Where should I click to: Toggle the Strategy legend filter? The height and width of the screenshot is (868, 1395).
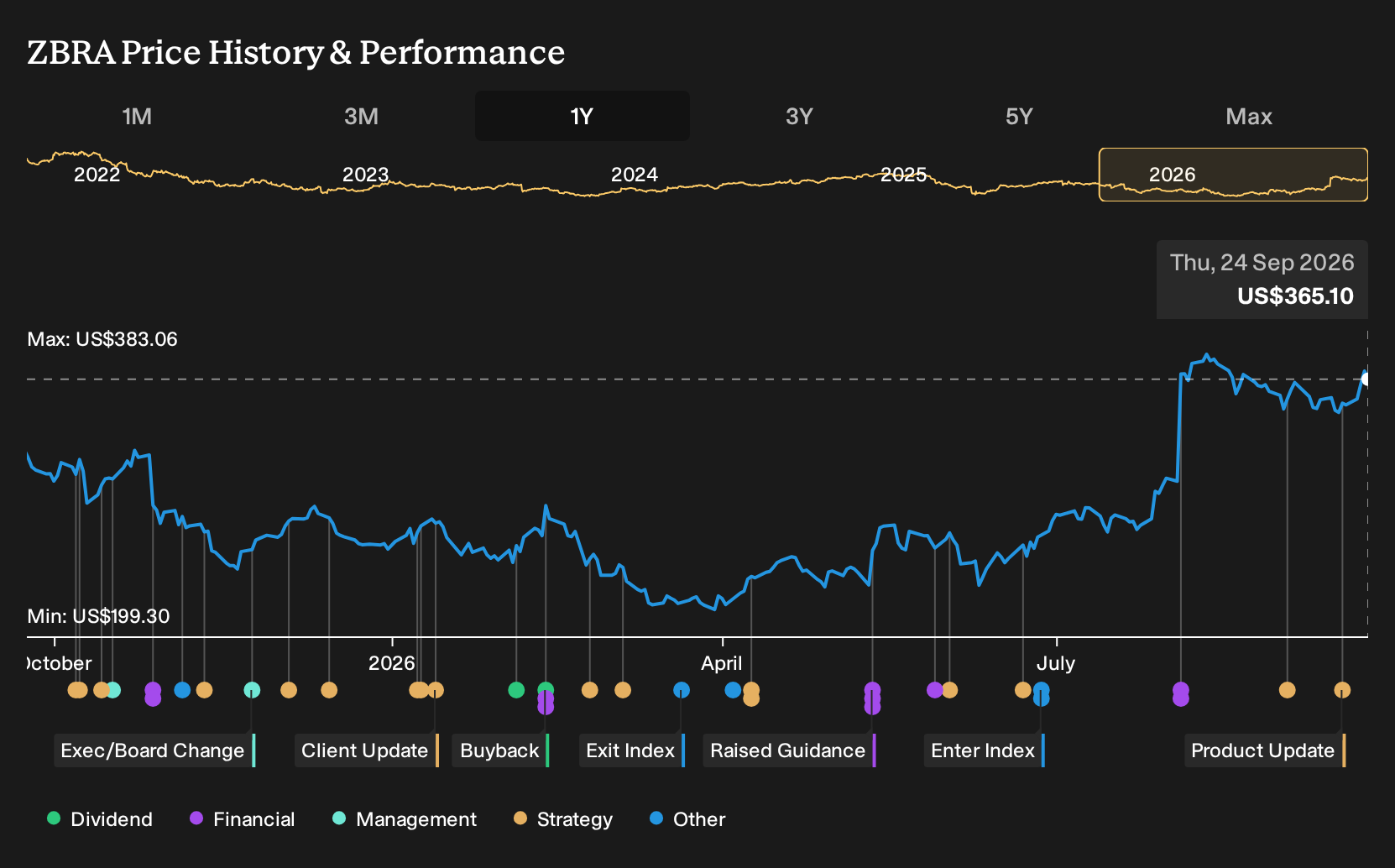(x=563, y=819)
